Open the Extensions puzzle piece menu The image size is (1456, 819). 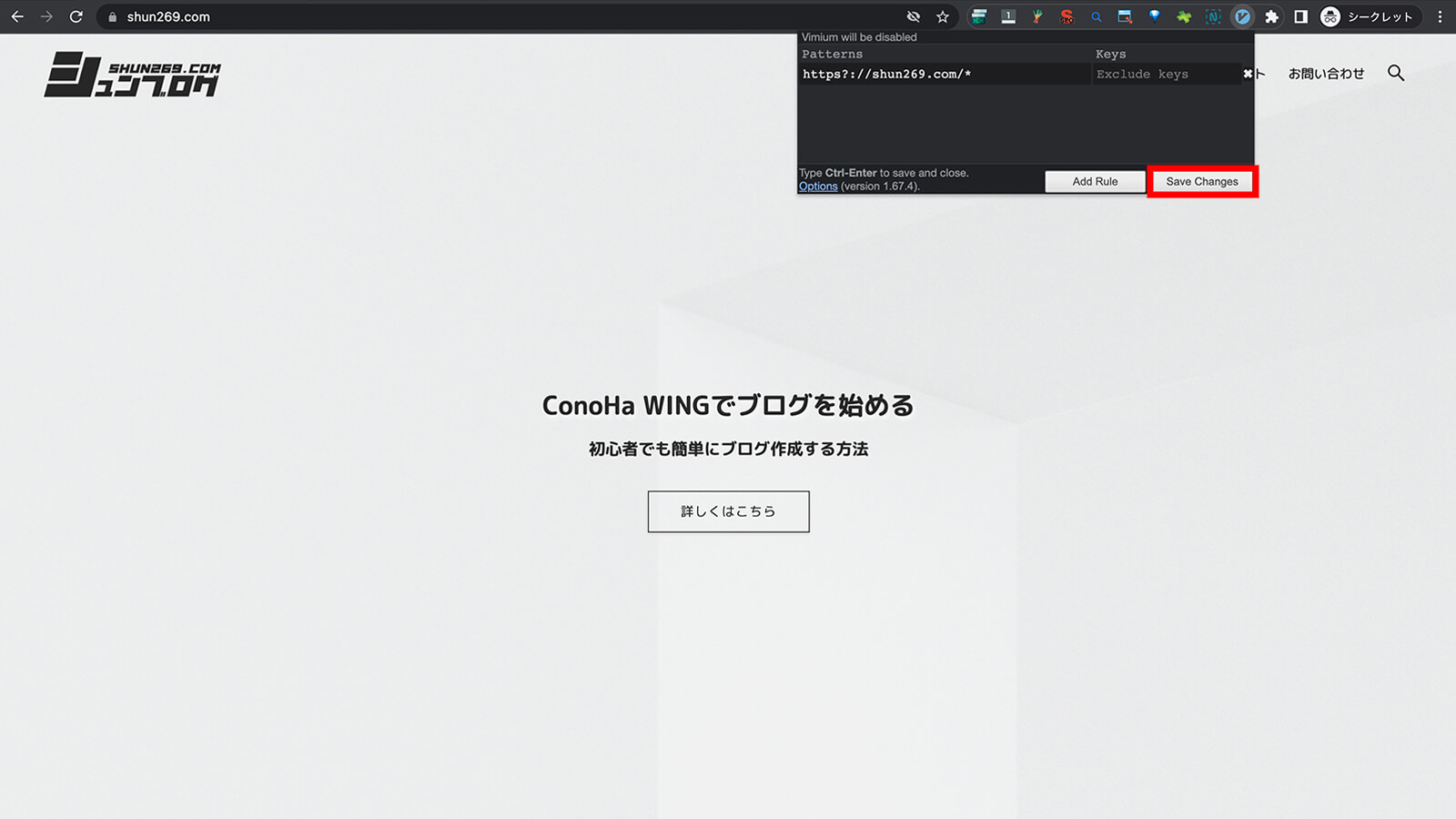[1271, 16]
